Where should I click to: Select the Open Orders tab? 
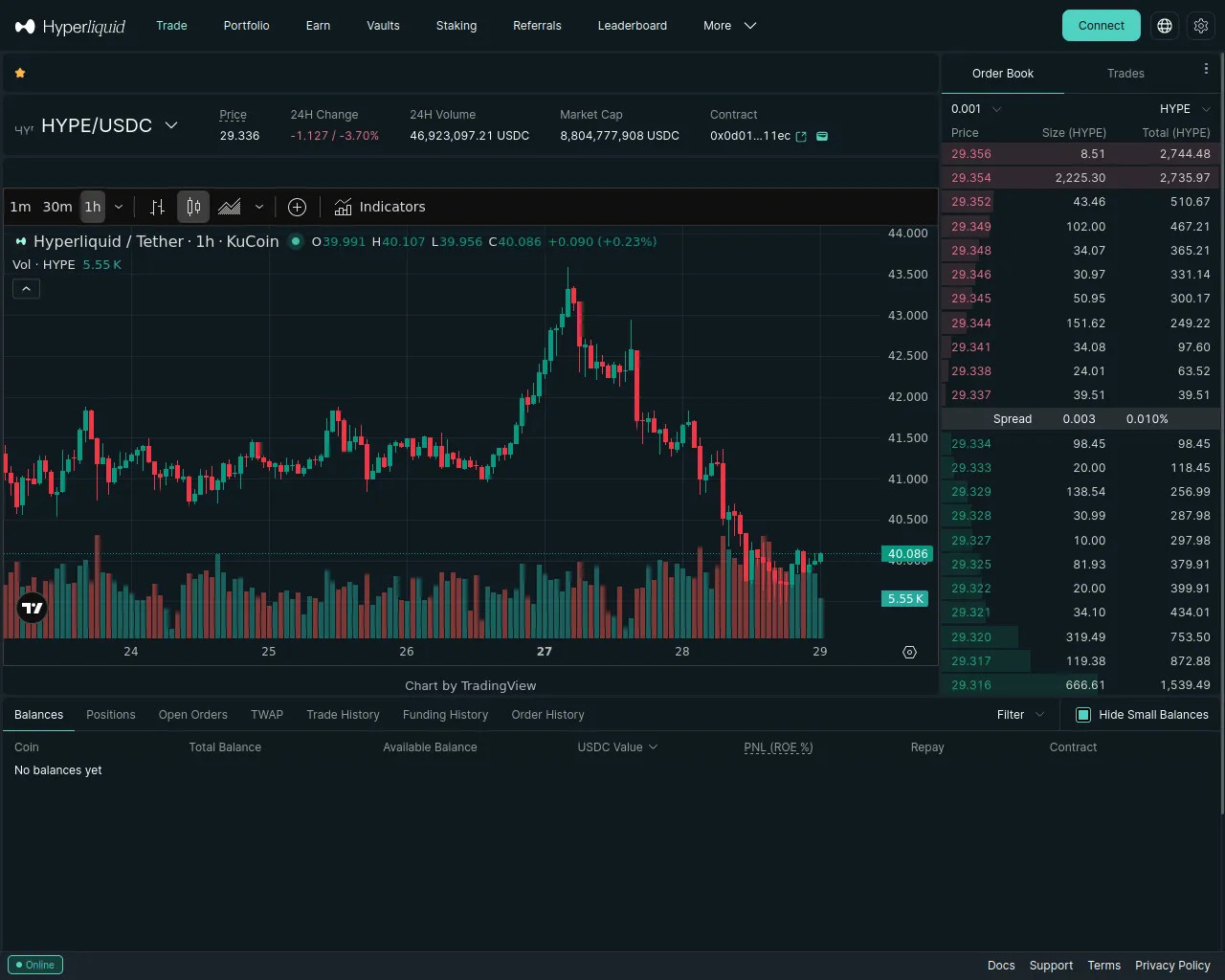point(193,715)
